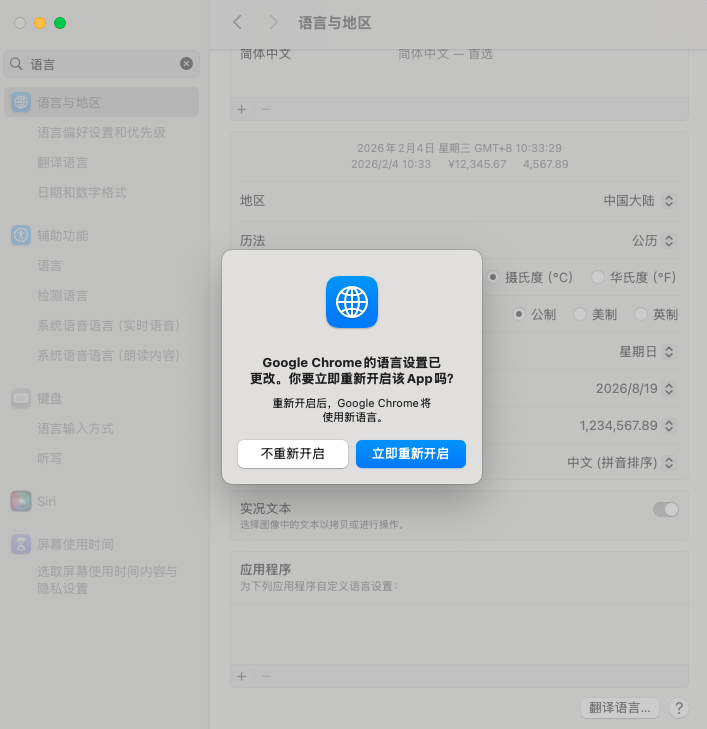Click the green zoom window button
The image size is (707, 729).
click(60, 23)
